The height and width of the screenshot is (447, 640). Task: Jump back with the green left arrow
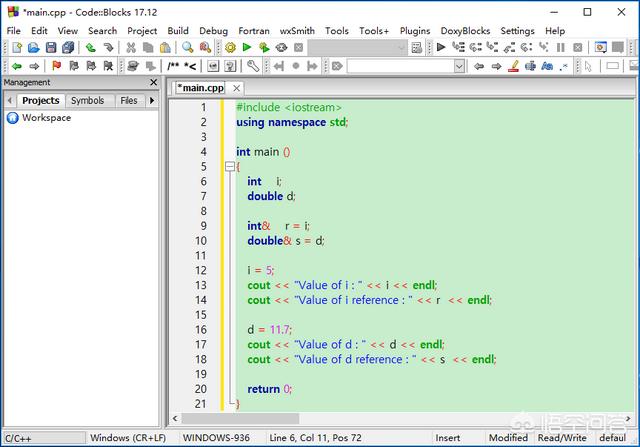click(16, 66)
